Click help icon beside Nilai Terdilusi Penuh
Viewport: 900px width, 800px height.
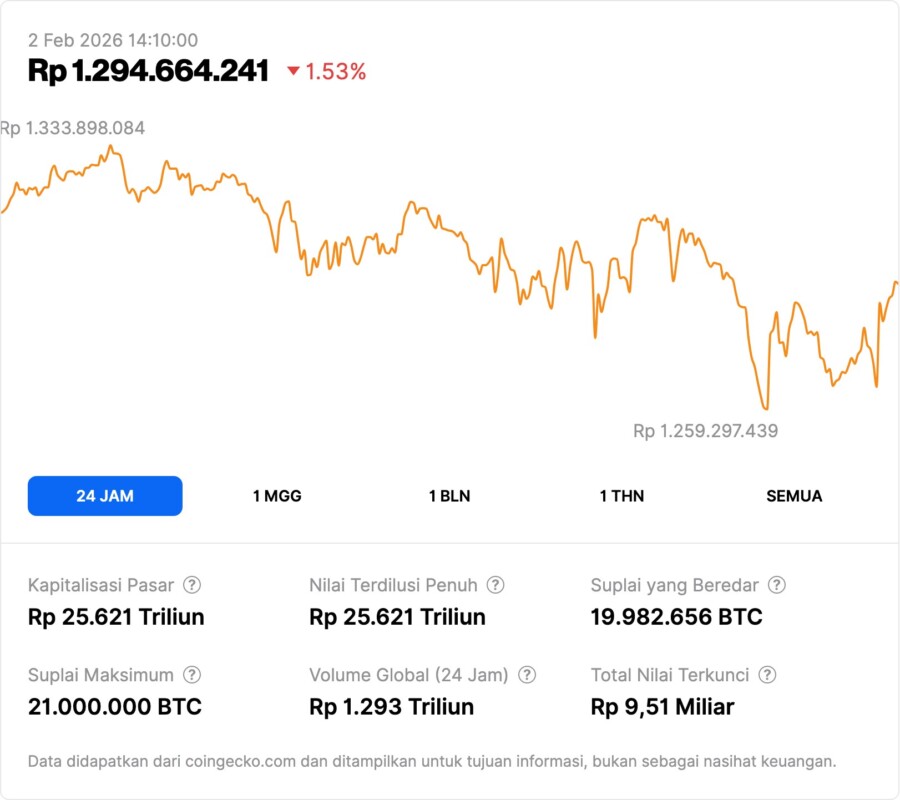coord(495,585)
